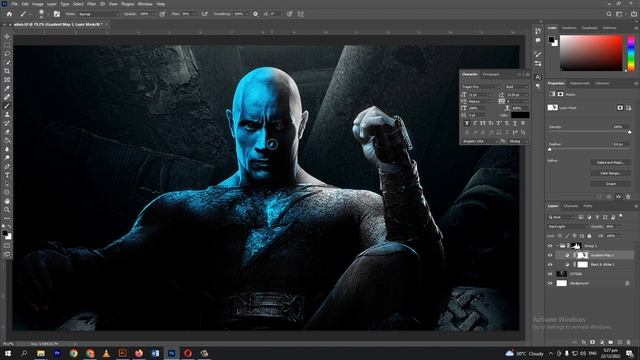Click the text color swatch in Character panel

point(520,116)
